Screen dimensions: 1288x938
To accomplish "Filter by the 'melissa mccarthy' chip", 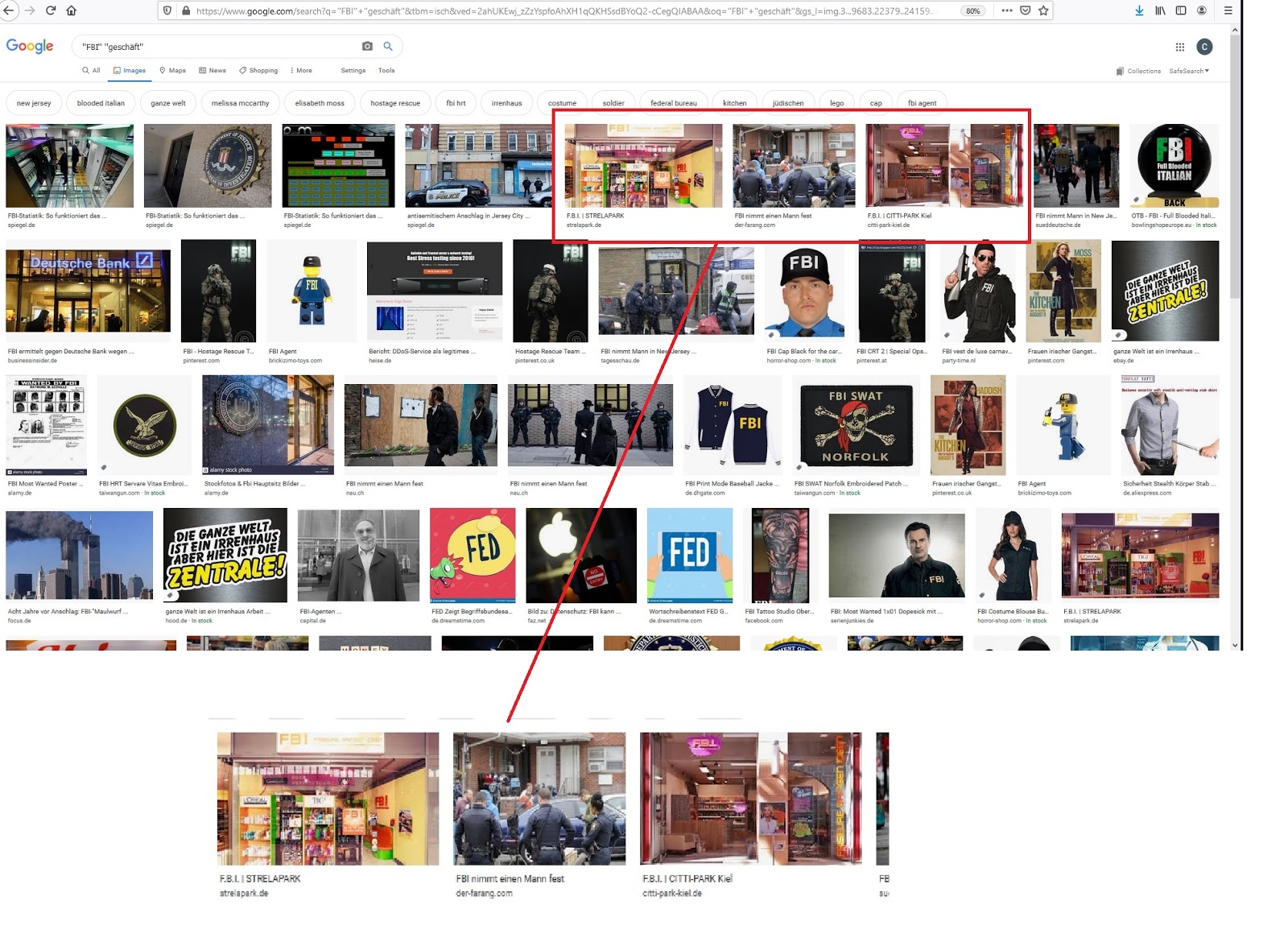I will click(240, 103).
